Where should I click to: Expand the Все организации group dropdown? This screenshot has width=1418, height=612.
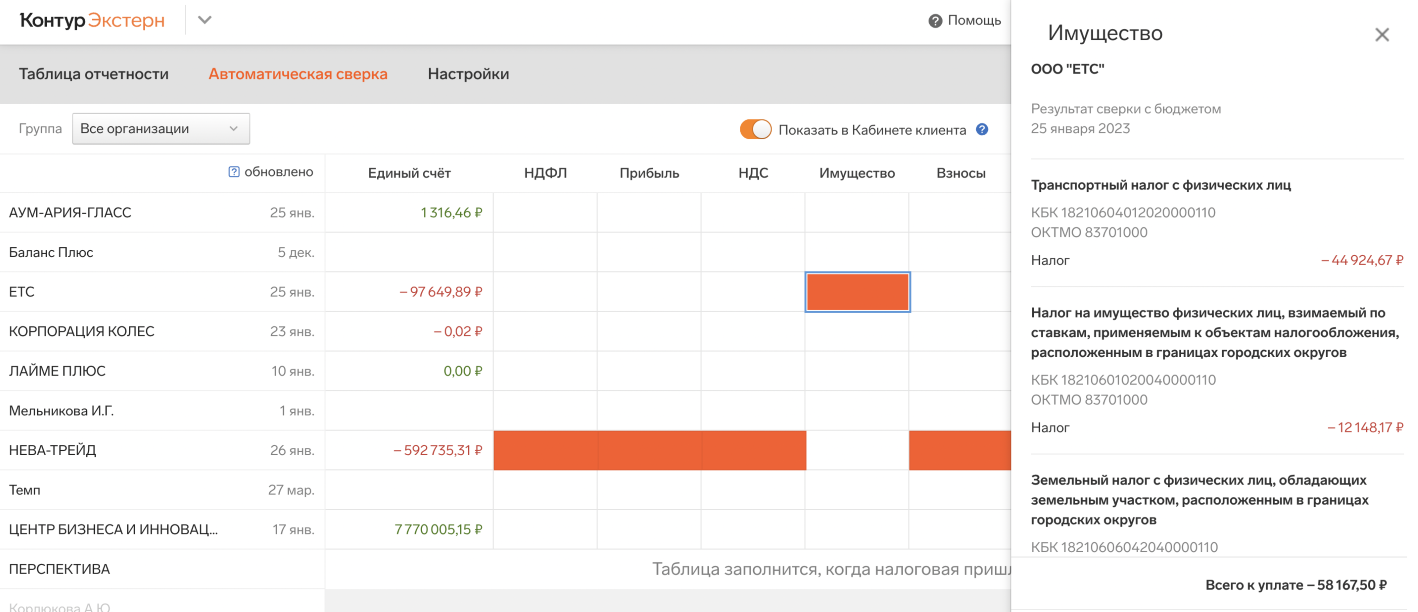pos(161,129)
